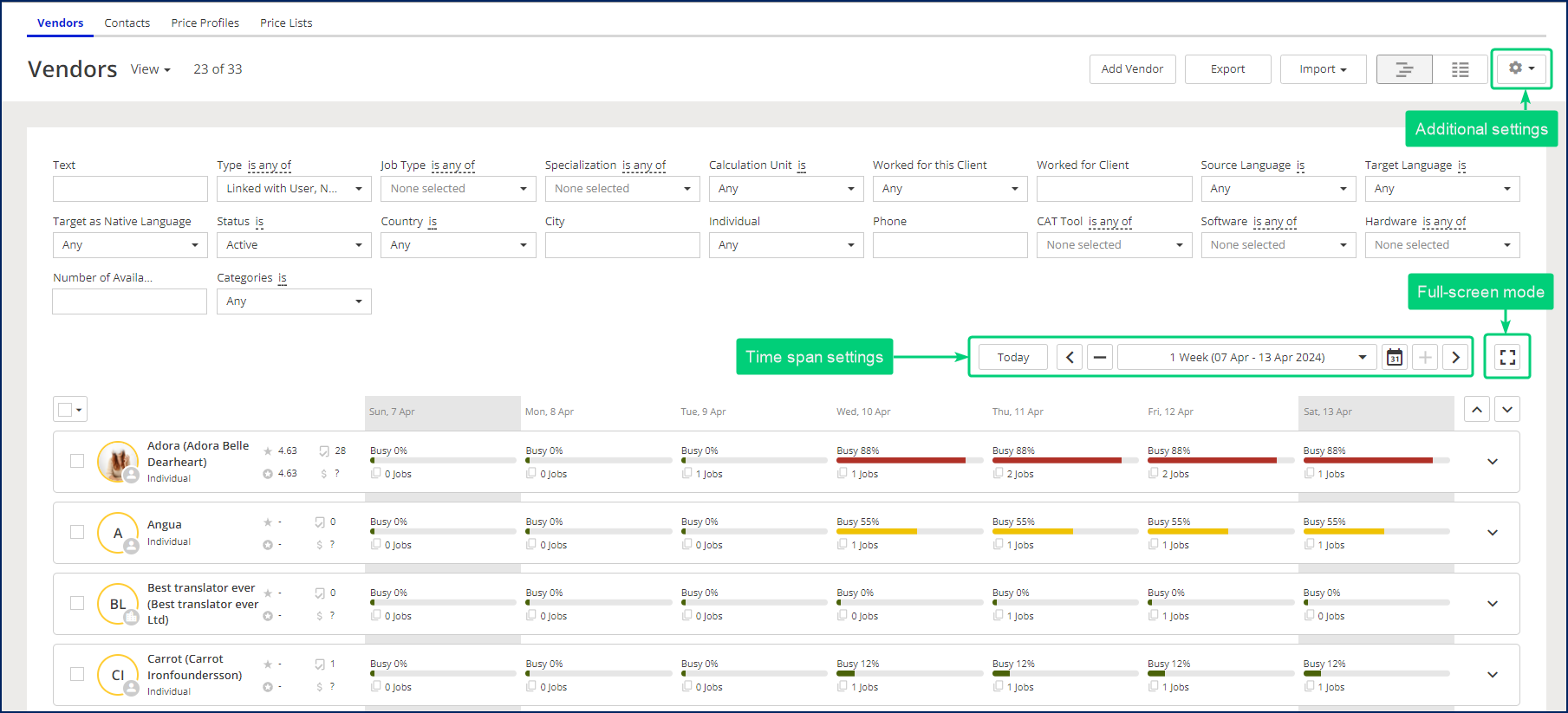Click Best translator ever's star rating icon

tap(268, 593)
